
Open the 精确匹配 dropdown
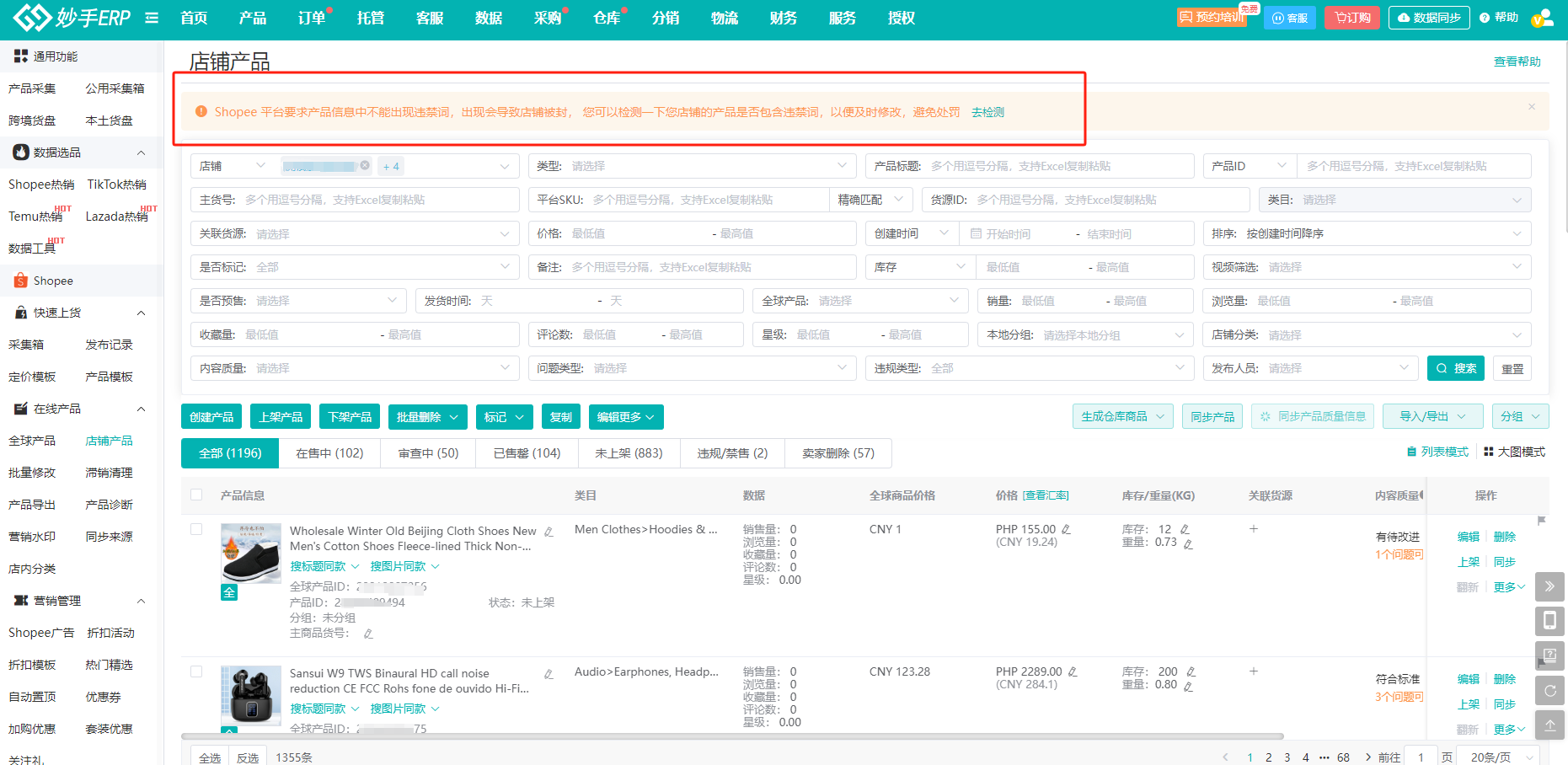coord(871,200)
